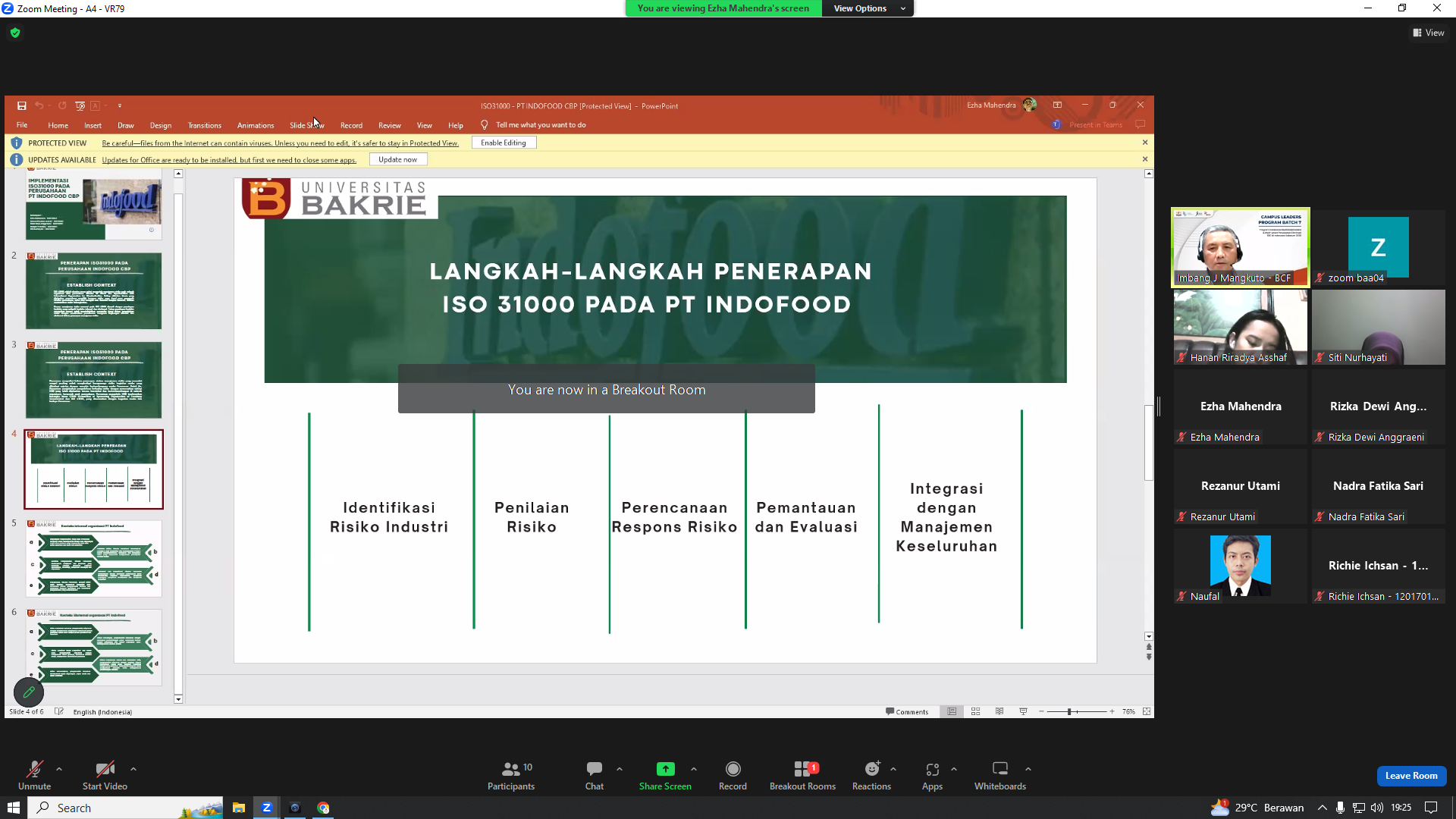
Task: Expand video options arrow next to Start Video
Action: pos(133,769)
